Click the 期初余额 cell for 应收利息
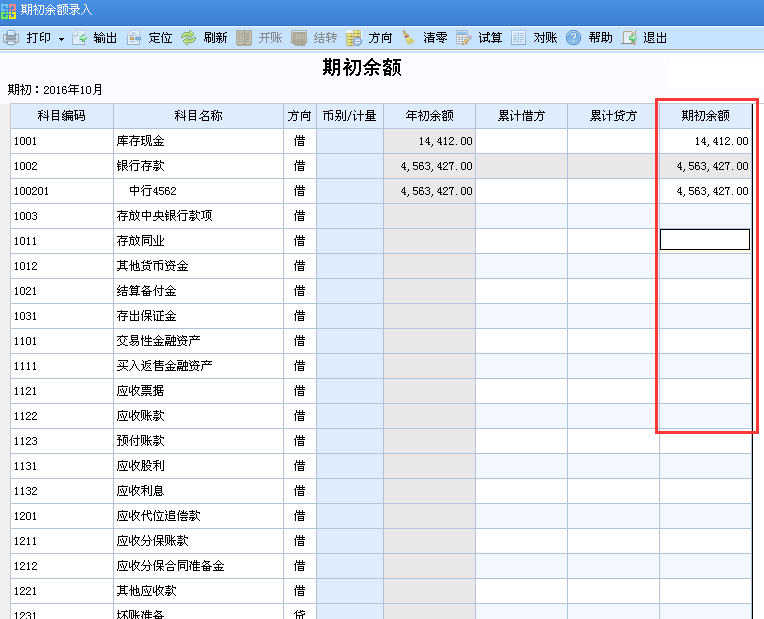Viewport: 764px width, 619px height. click(x=705, y=491)
